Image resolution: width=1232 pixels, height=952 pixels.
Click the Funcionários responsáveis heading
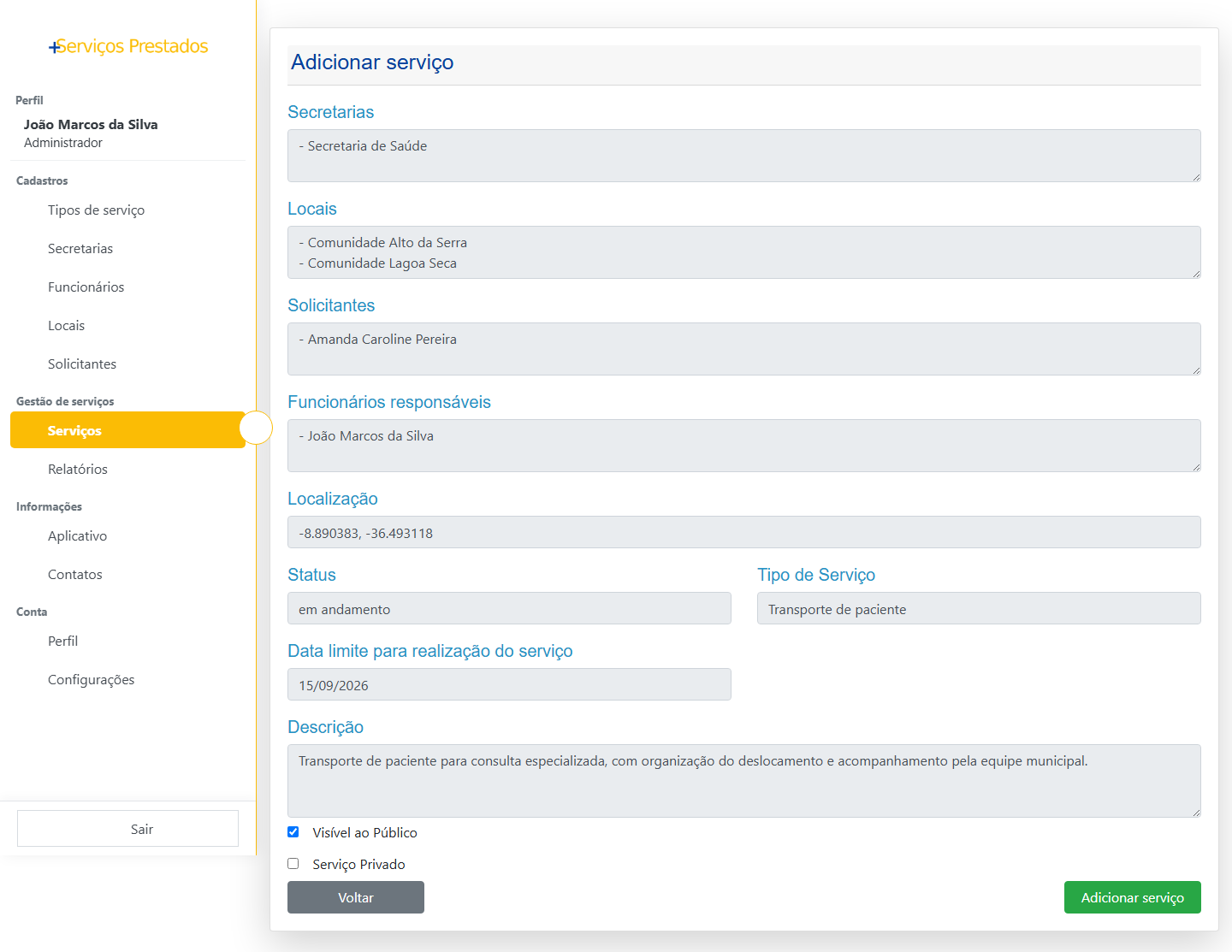click(x=389, y=402)
